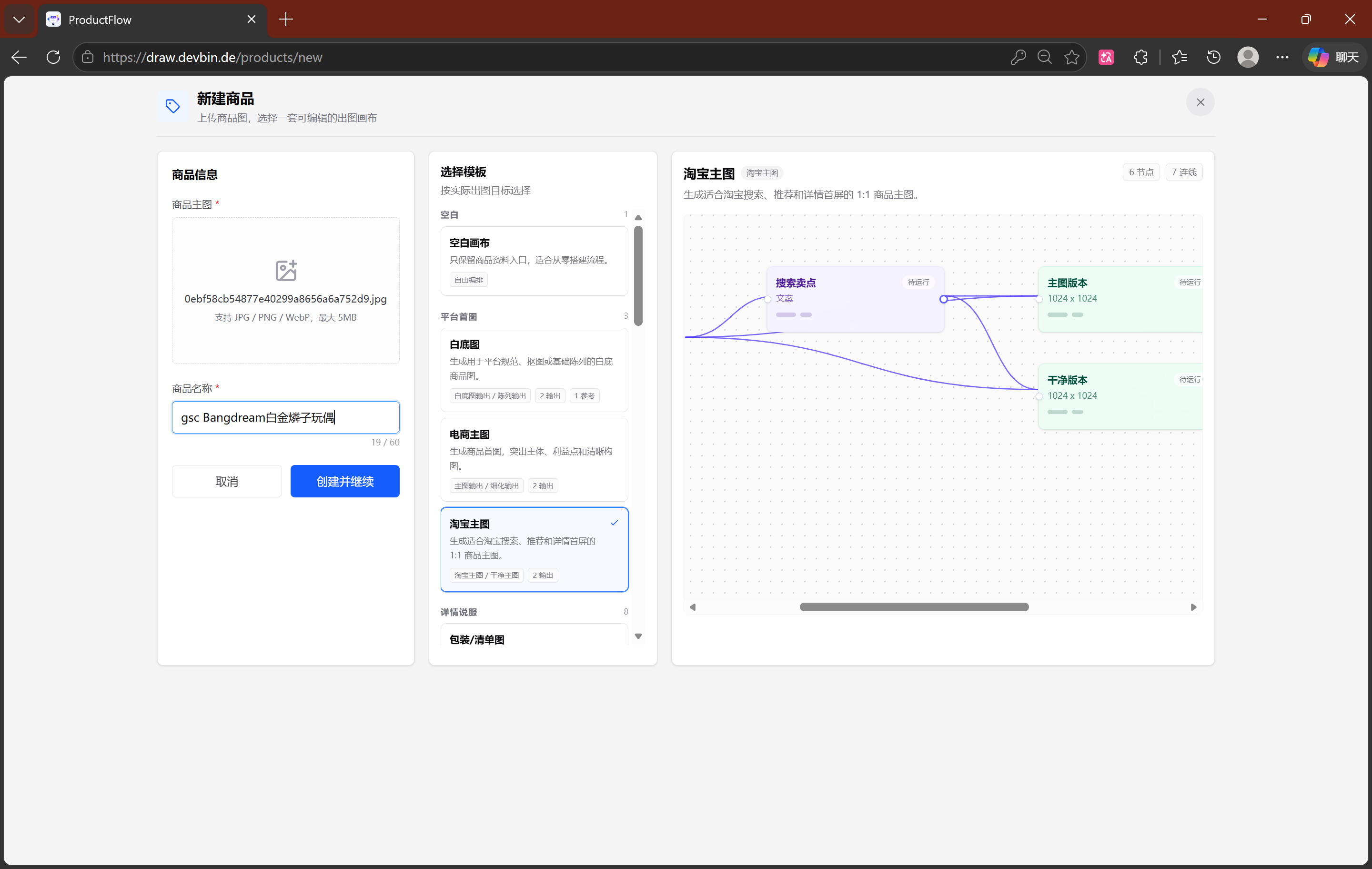Image resolution: width=1372 pixels, height=869 pixels.
Task: Select the 电商主图 template card
Action: 534,459
